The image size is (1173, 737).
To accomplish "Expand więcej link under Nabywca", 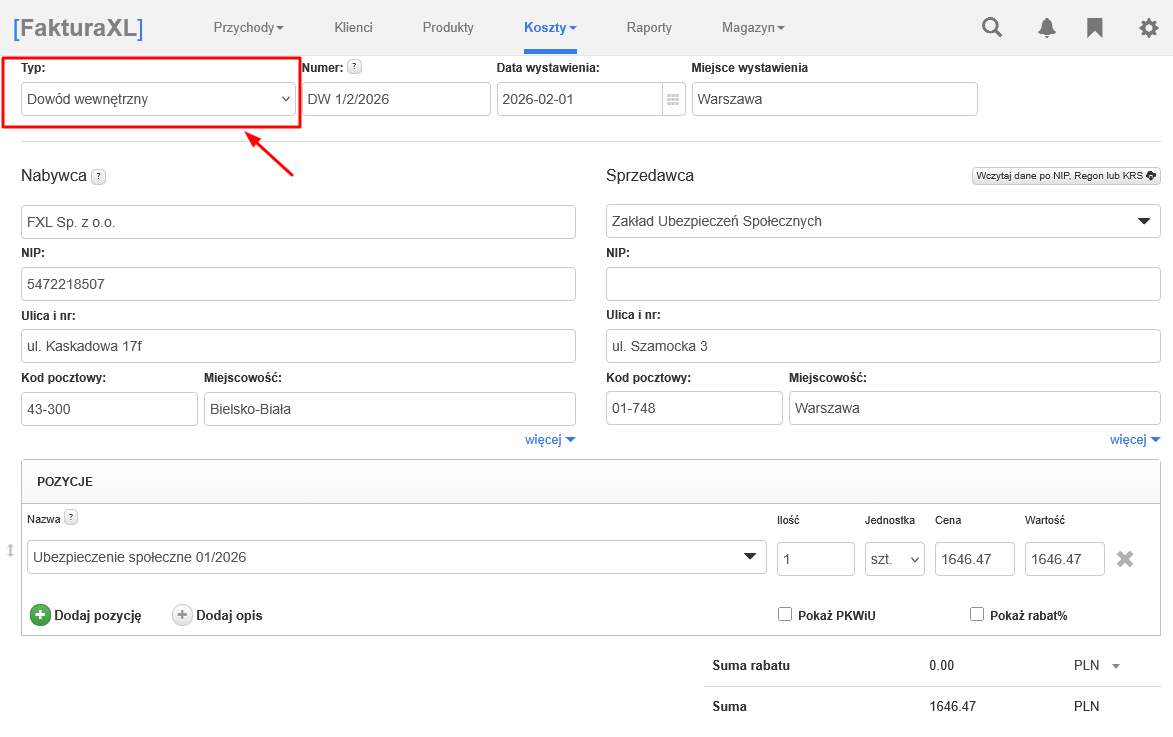I will coord(549,439).
